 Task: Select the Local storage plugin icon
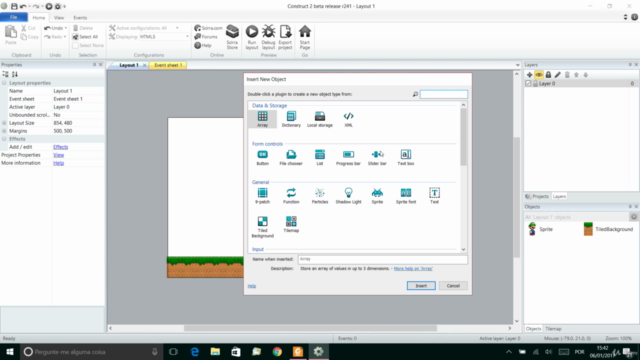320,119
